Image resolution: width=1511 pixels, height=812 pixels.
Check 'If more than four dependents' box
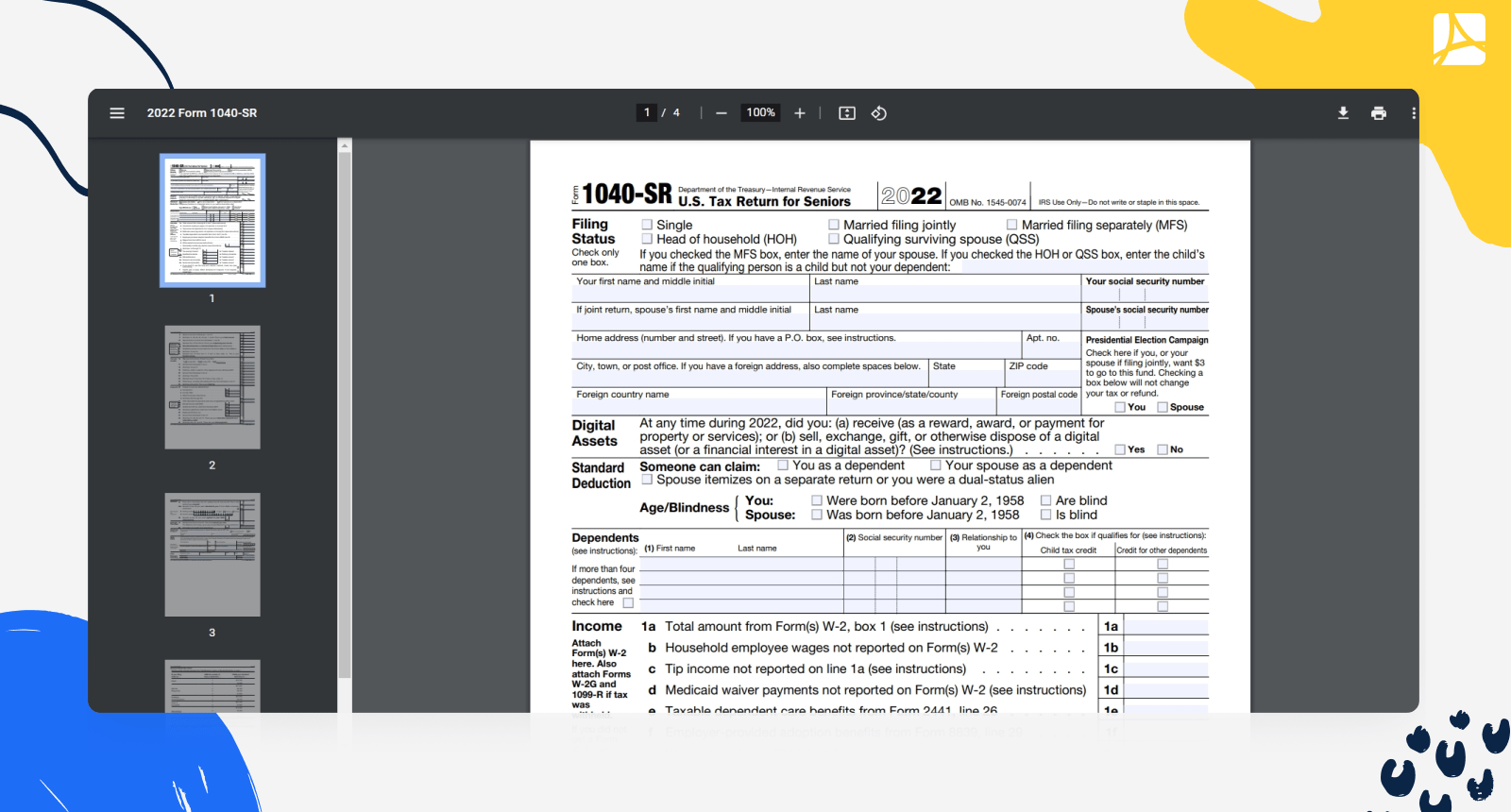pyautogui.click(x=628, y=602)
